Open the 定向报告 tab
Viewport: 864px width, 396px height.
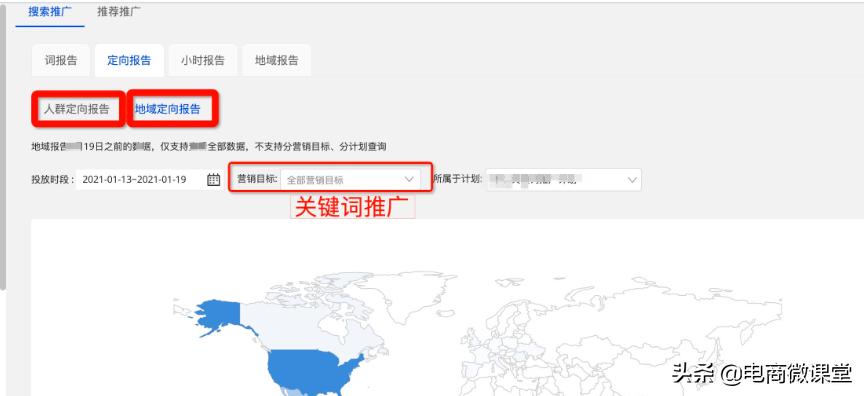point(129,61)
